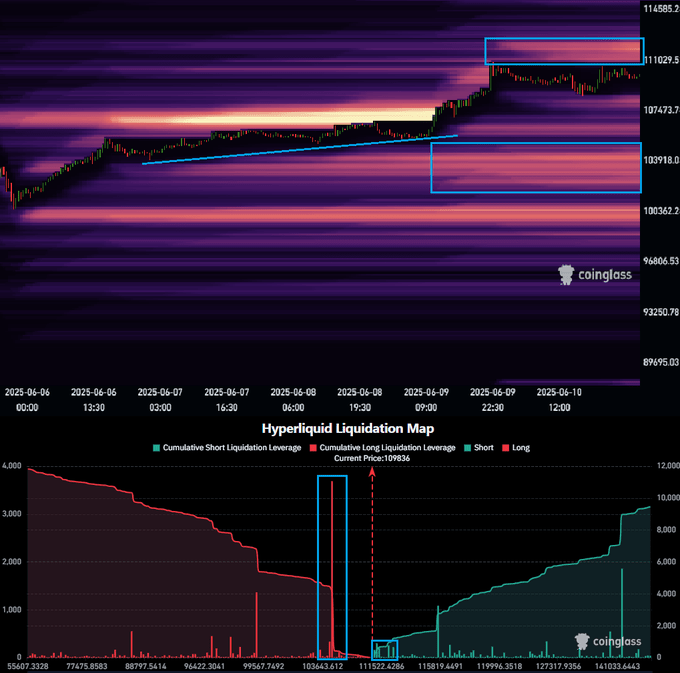Click the 141033.6443 price axis label
680x673 pixels.
(617, 666)
